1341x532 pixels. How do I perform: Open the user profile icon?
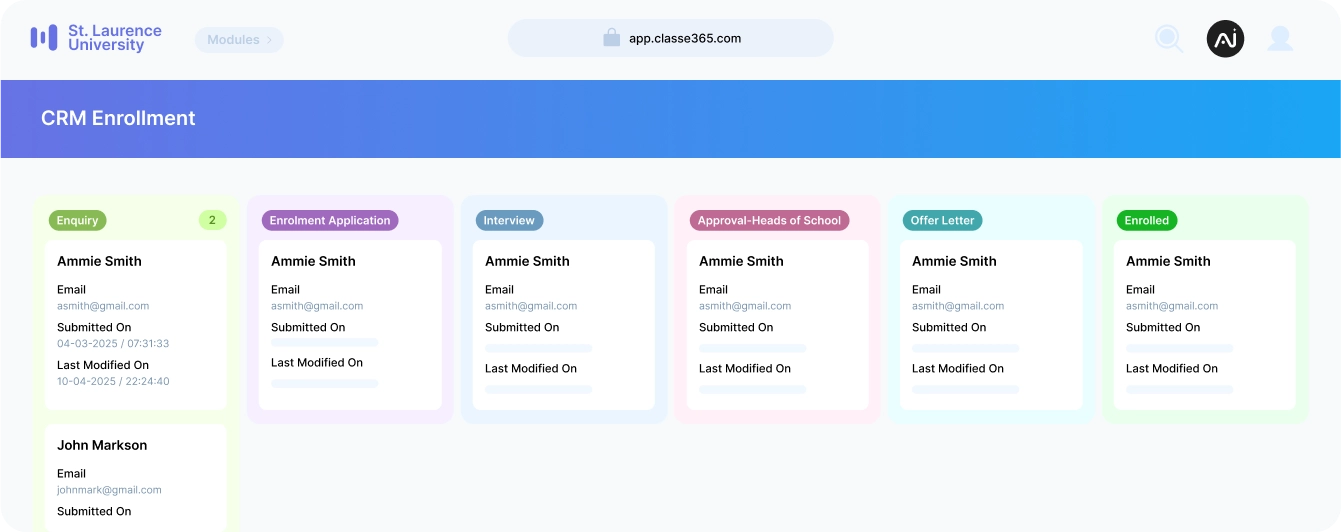tap(1280, 39)
